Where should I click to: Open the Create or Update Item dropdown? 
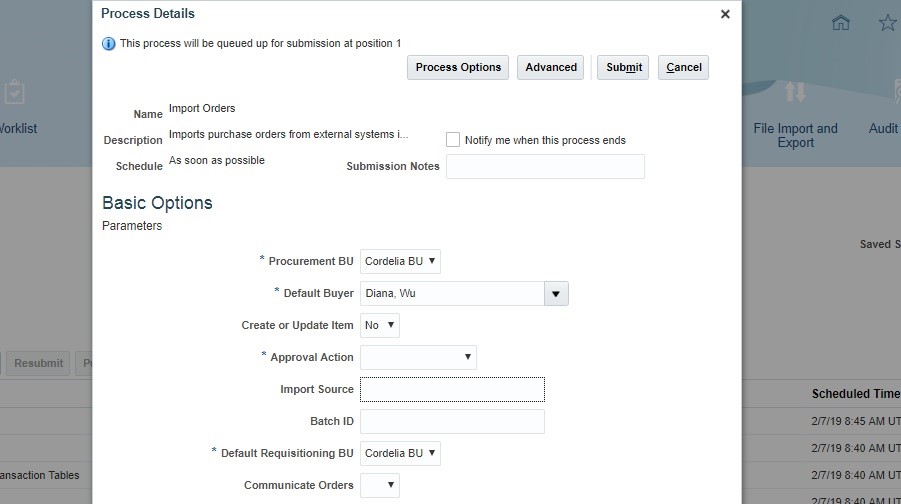[380, 325]
